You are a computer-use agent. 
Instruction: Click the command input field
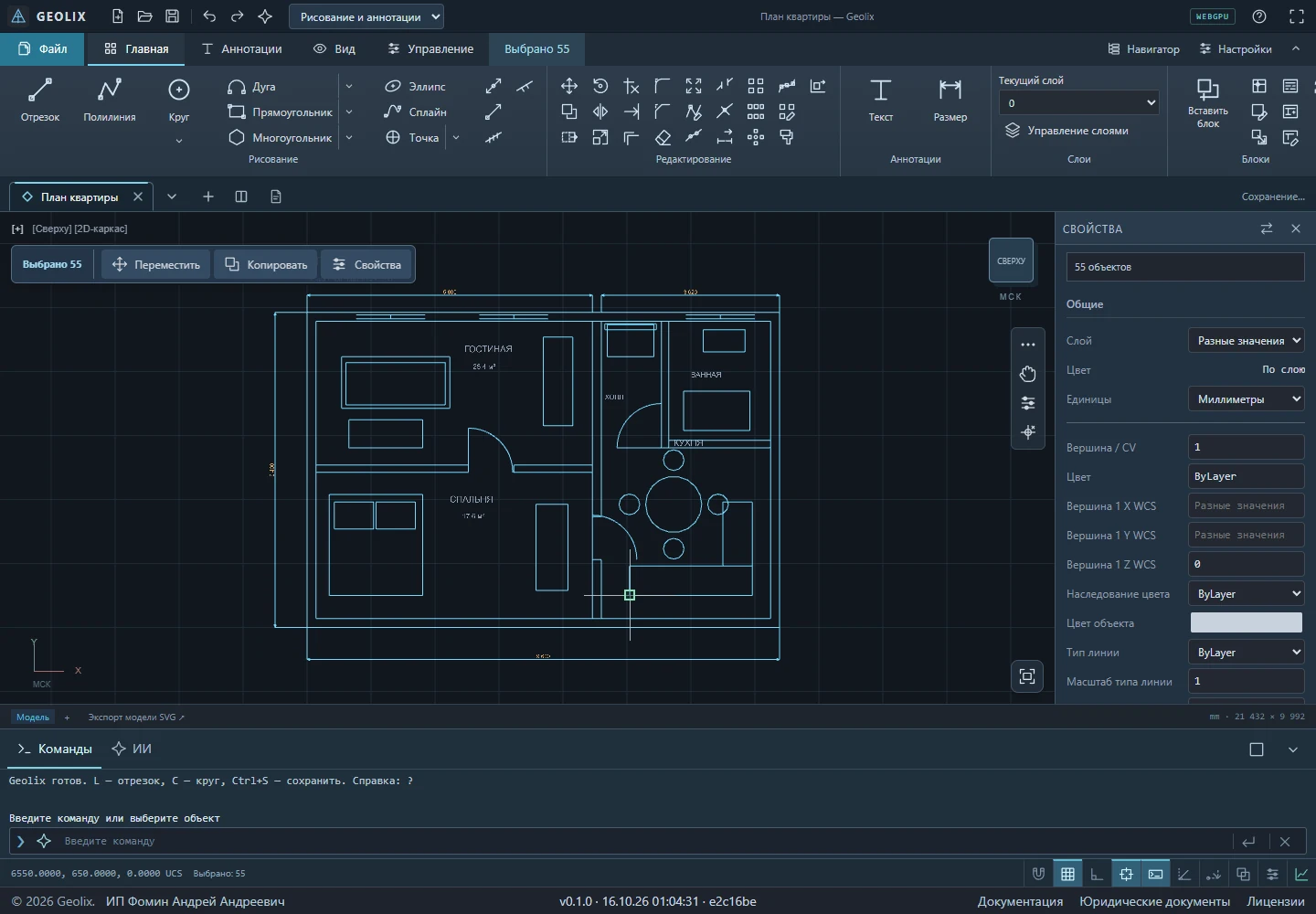click(644, 841)
